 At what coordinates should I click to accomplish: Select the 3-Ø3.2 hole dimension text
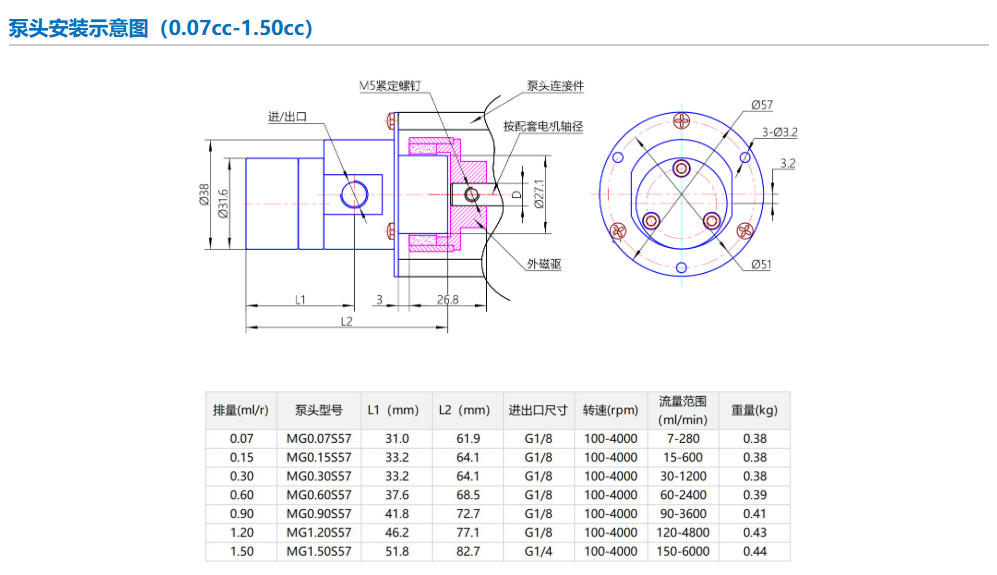pyautogui.click(x=779, y=132)
